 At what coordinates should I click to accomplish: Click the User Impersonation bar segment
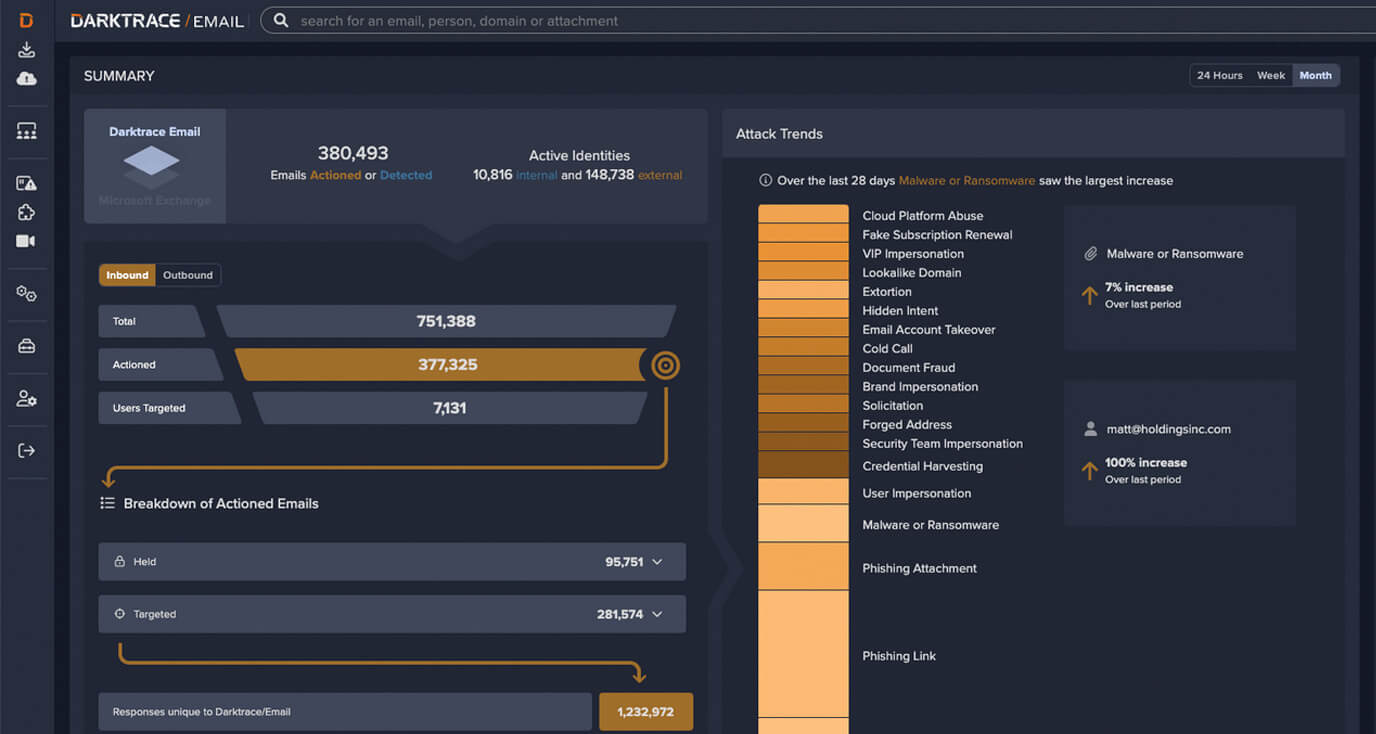tap(803, 491)
